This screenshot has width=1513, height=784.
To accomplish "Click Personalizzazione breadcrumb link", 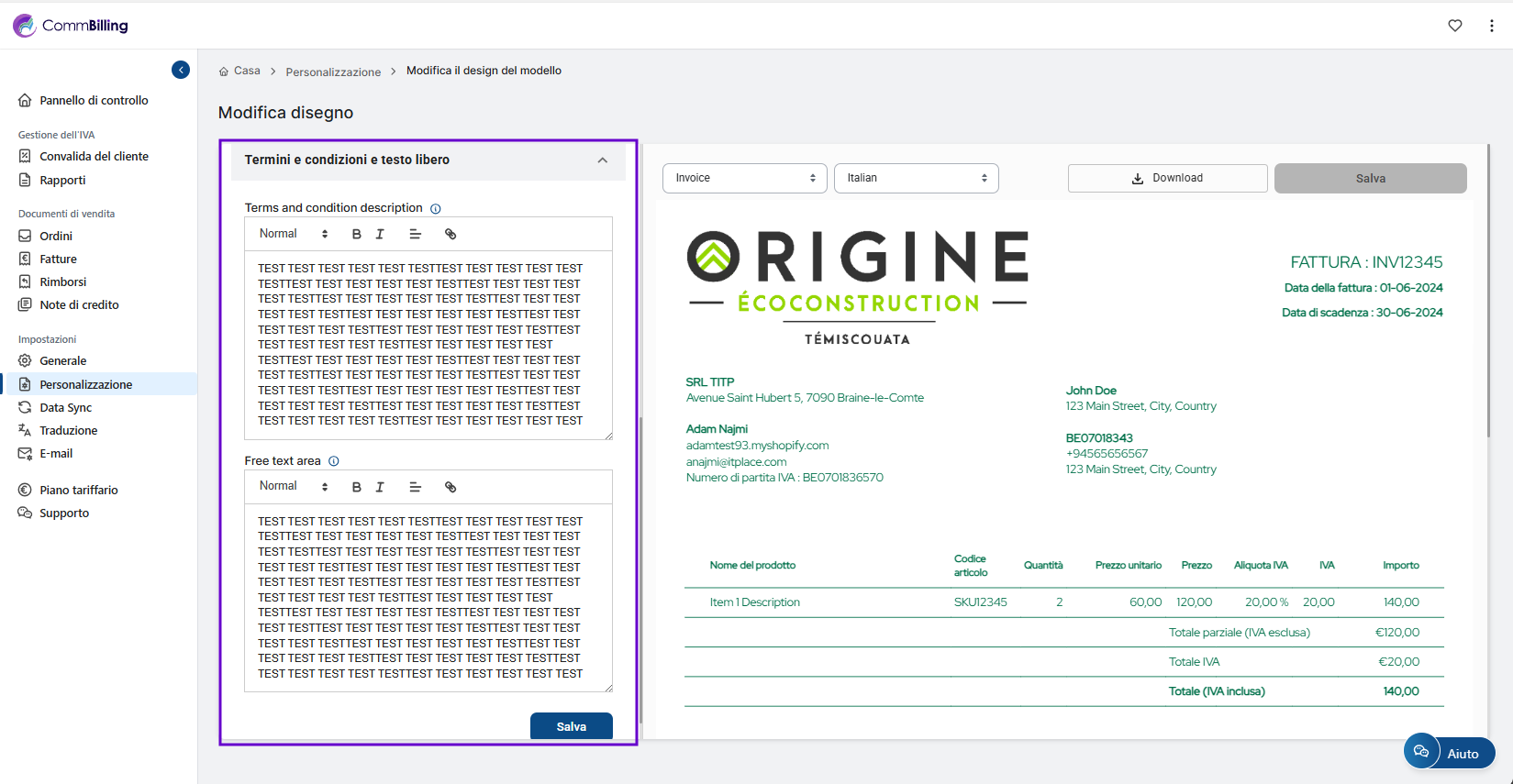I will coord(333,72).
